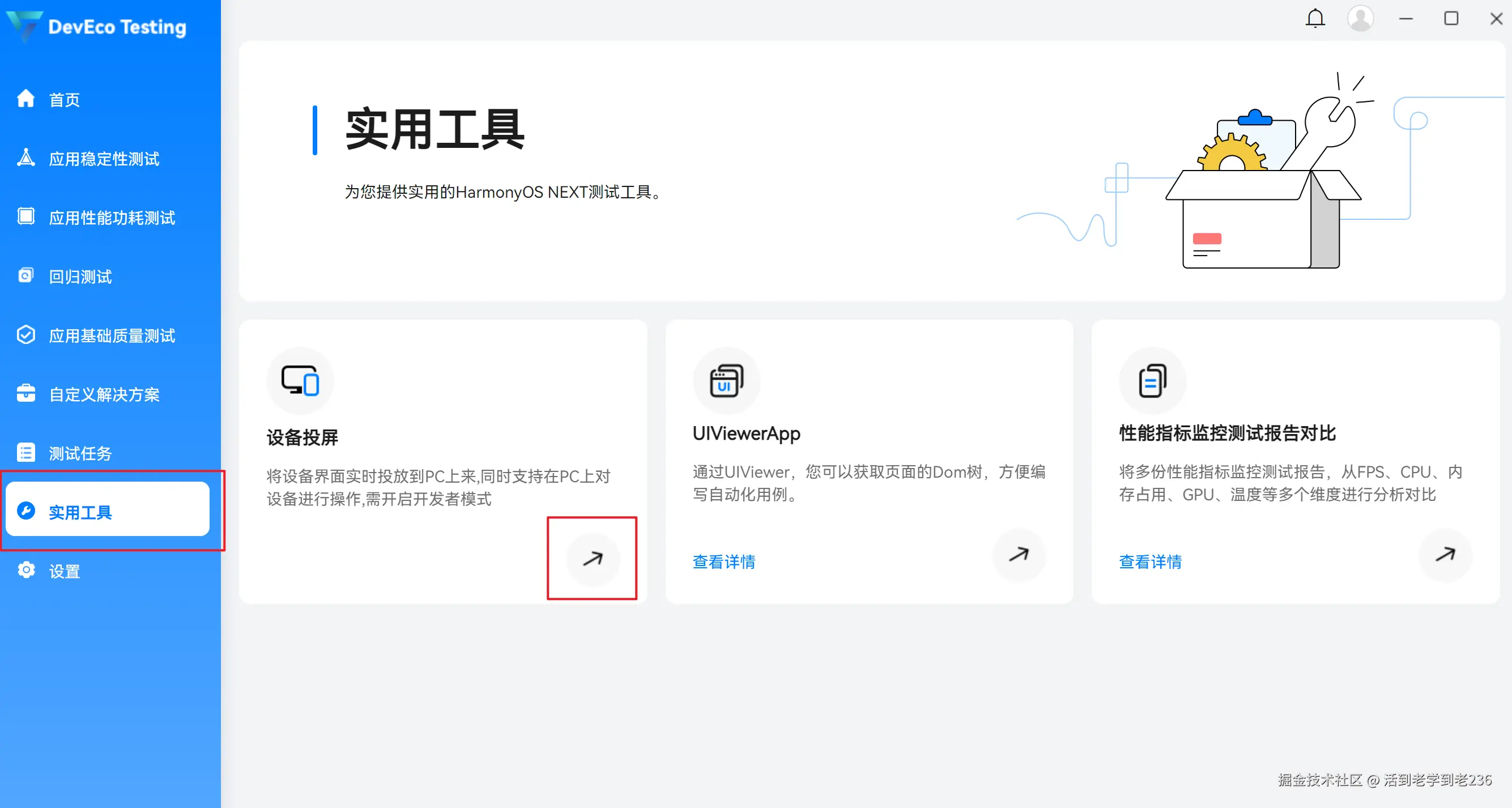Viewport: 1512px width, 808px height.
Task: Launch 设备投屏 via its arrow button
Action: tap(593, 559)
